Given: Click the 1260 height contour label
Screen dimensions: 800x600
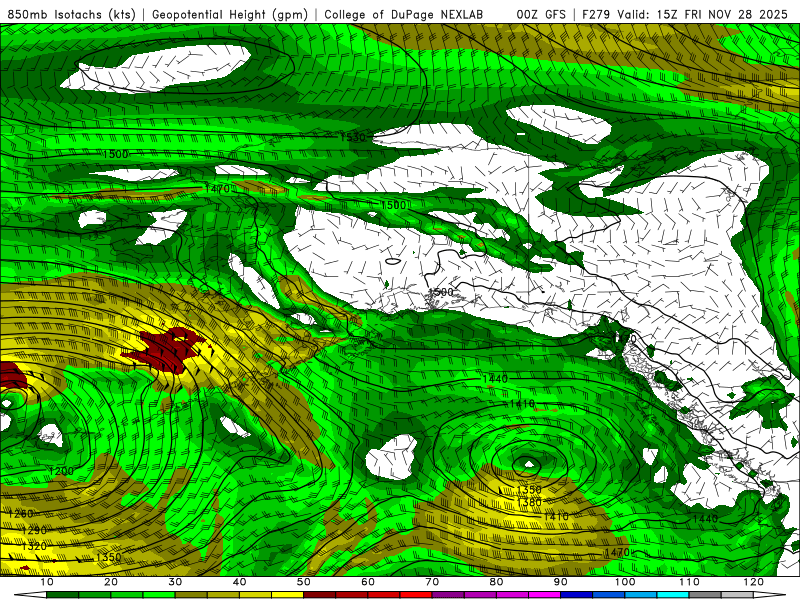Looking at the screenshot, I should (x=20, y=513).
